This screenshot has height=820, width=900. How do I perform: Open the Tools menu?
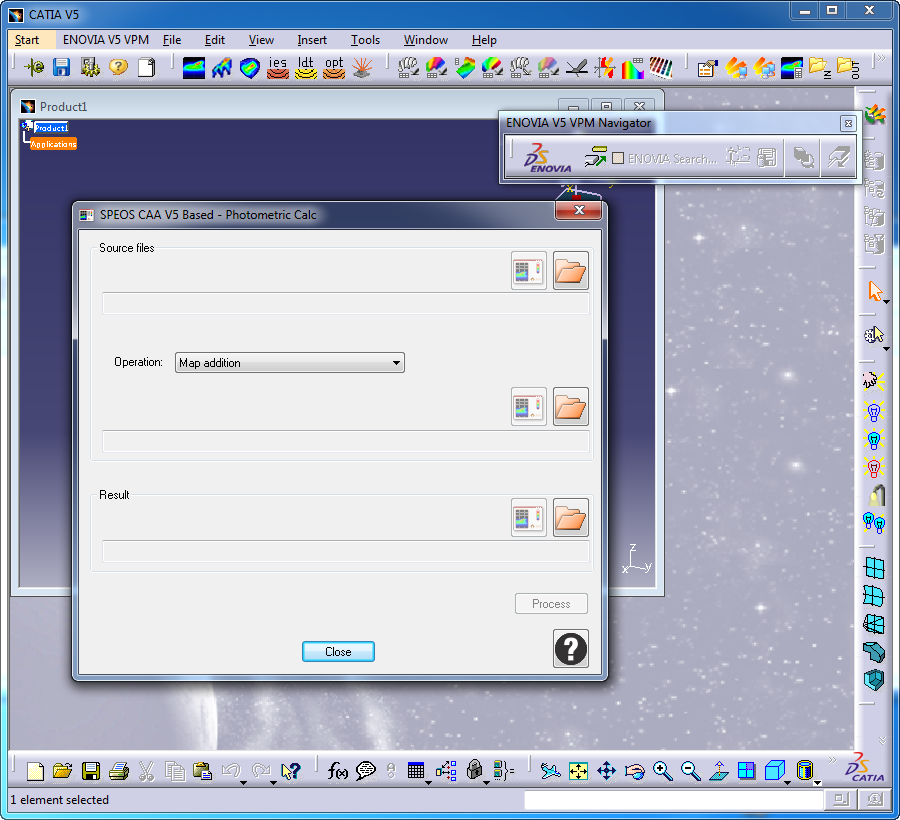click(x=365, y=40)
